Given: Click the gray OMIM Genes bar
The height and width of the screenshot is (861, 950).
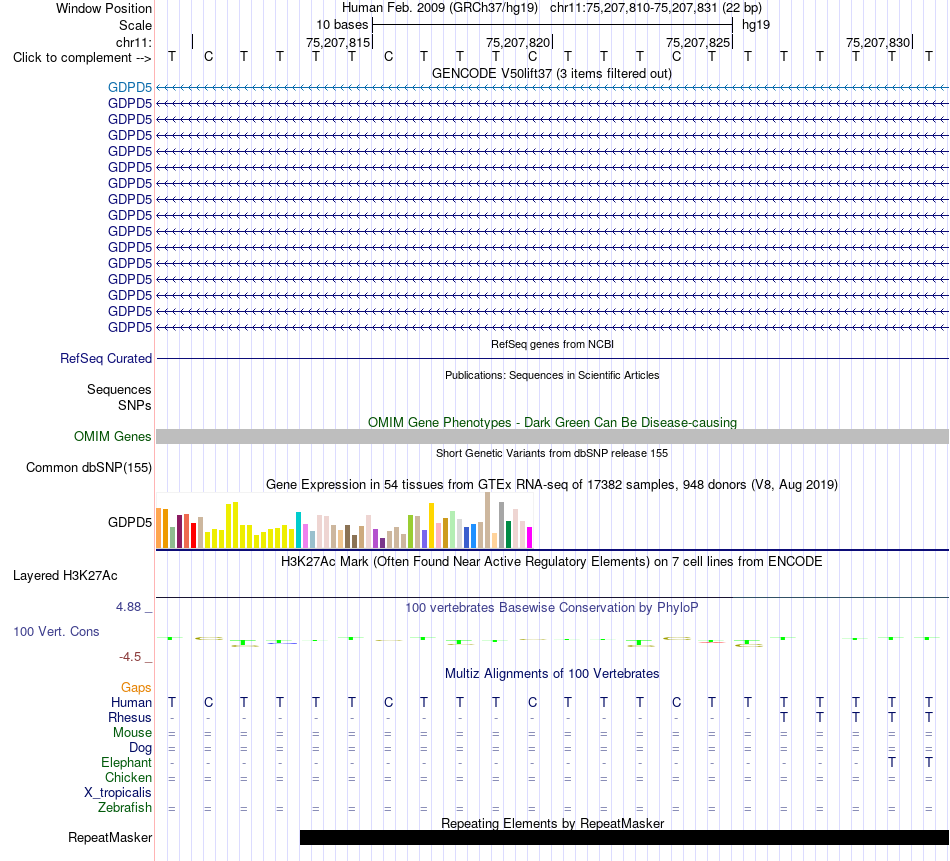Looking at the screenshot, I should pyautogui.click(x=552, y=436).
